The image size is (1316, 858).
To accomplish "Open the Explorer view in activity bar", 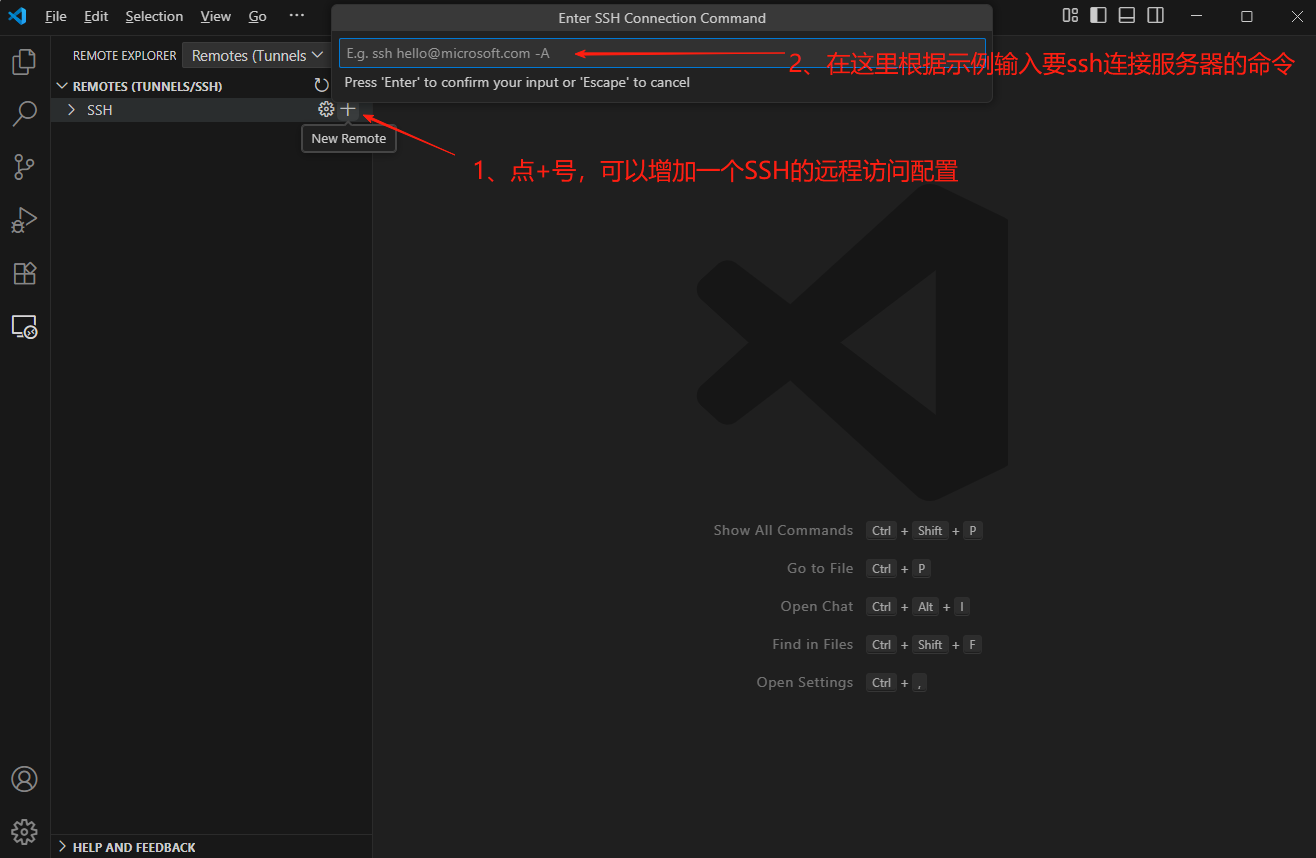I will coord(24,62).
